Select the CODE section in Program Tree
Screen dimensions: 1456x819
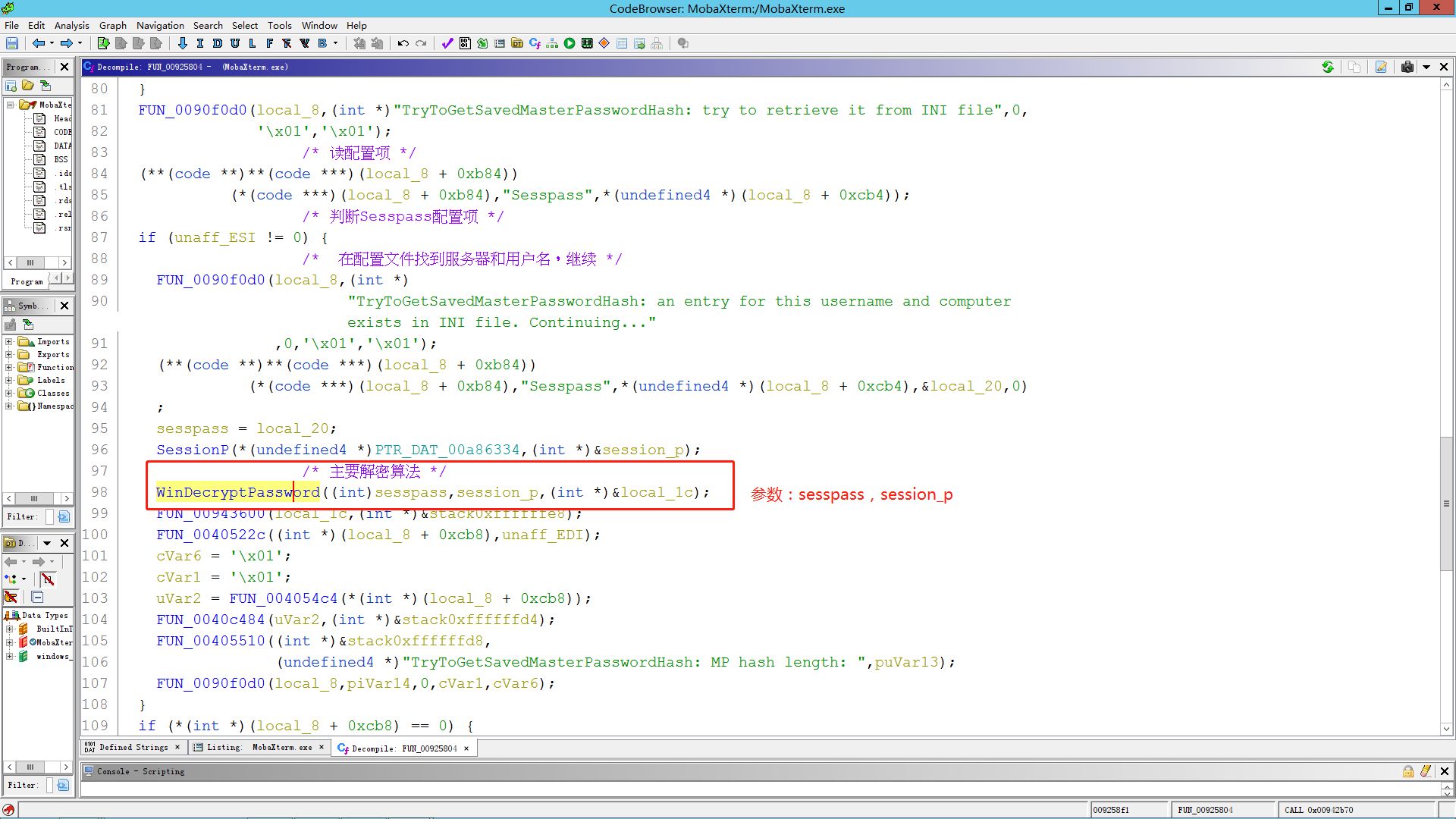click(x=61, y=132)
